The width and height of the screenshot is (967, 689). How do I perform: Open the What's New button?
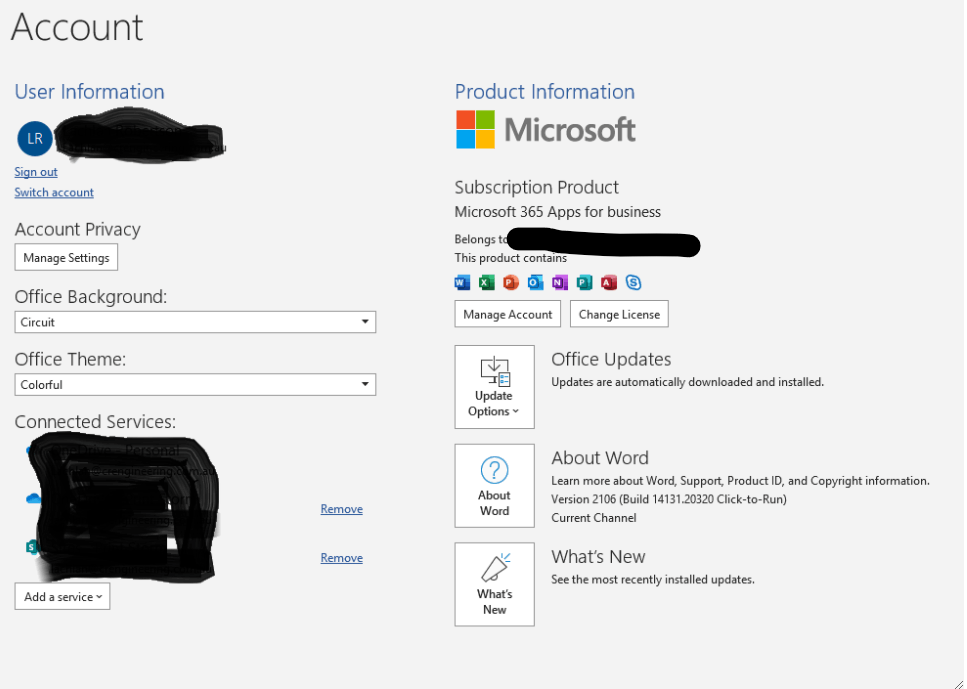(x=495, y=584)
